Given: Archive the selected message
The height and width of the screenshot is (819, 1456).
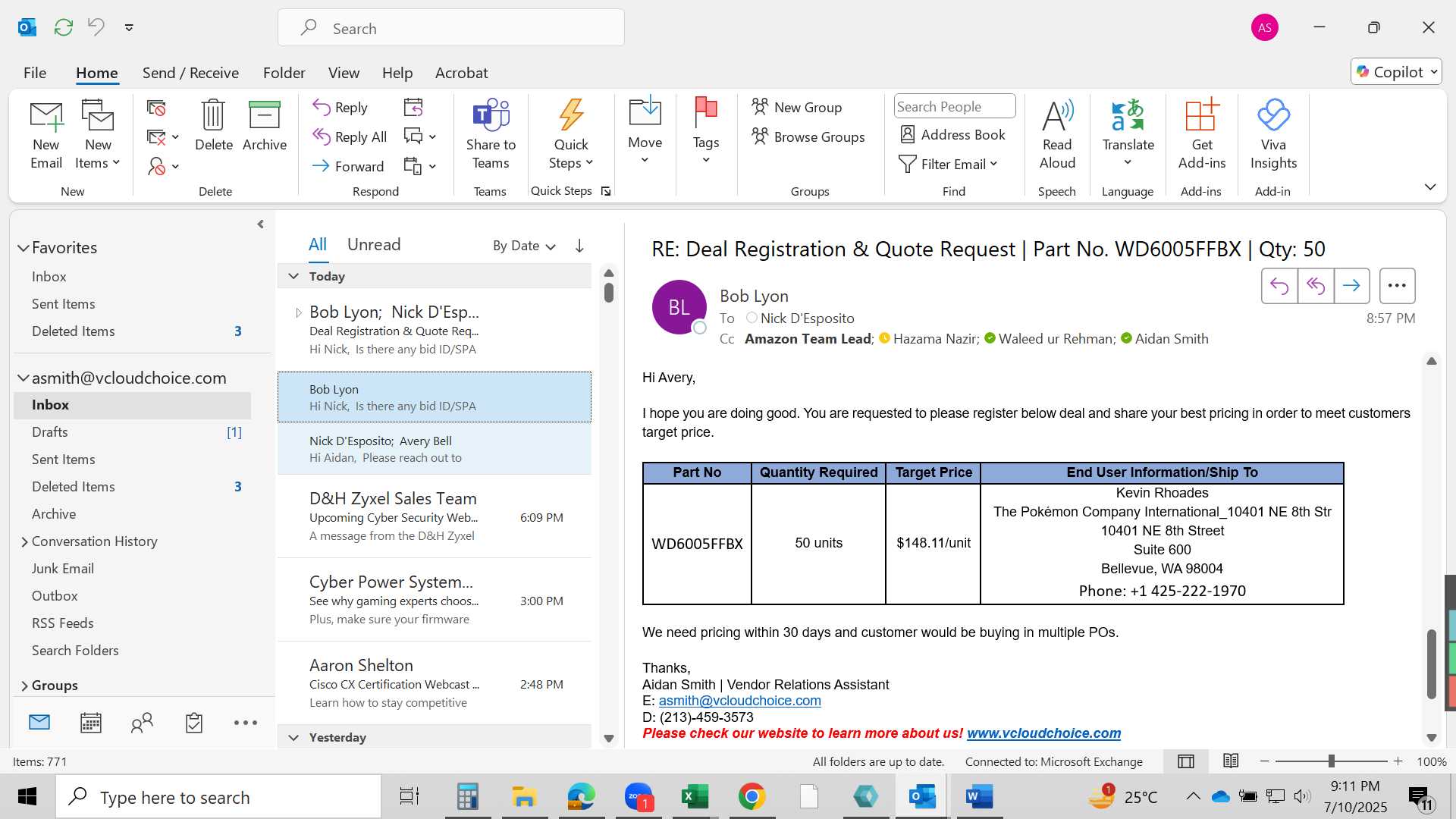Looking at the screenshot, I should (265, 126).
